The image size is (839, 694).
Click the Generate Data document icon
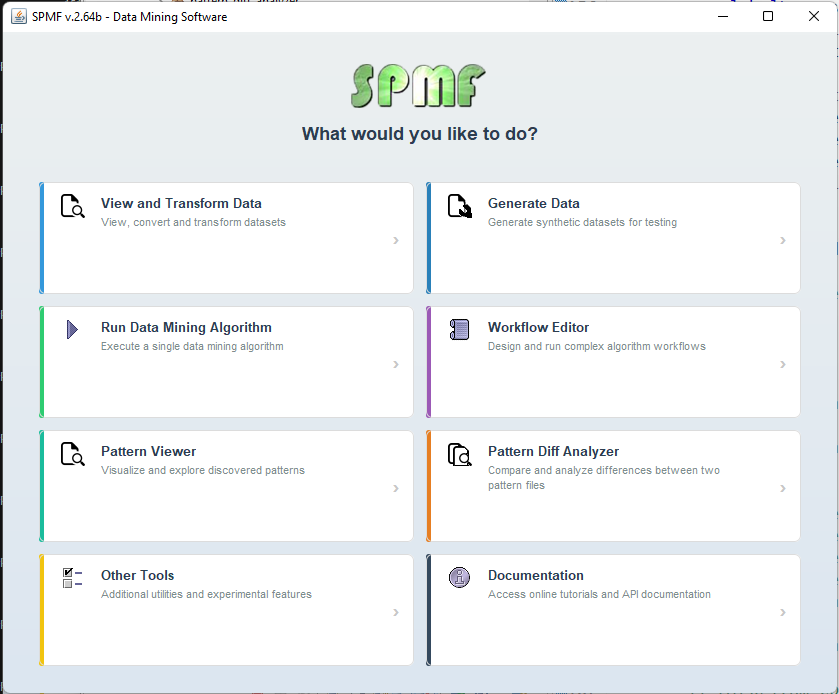459,206
